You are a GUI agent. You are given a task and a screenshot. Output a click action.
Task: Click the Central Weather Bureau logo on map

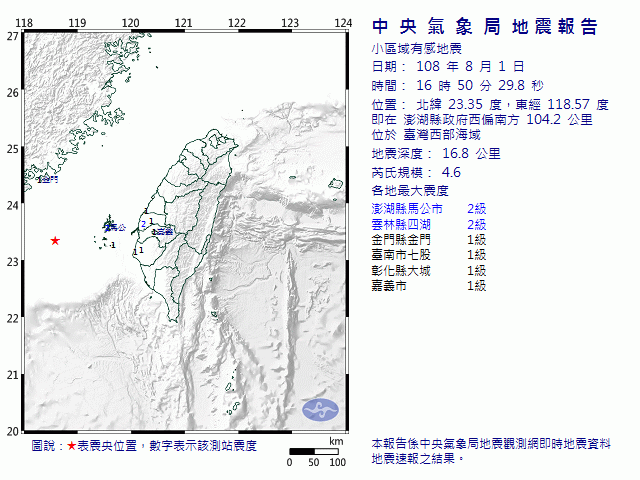pos(320,410)
